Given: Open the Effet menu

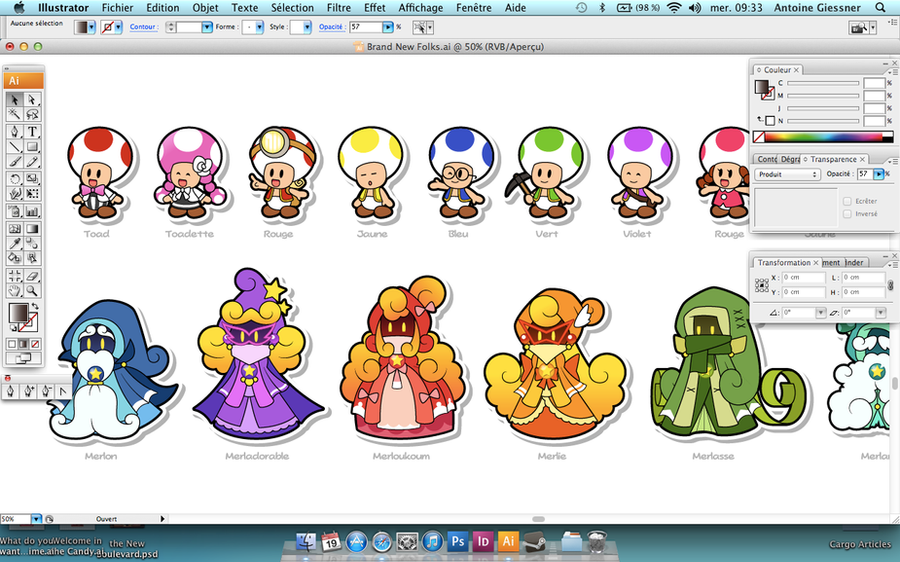Looking at the screenshot, I should click(375, 7).
